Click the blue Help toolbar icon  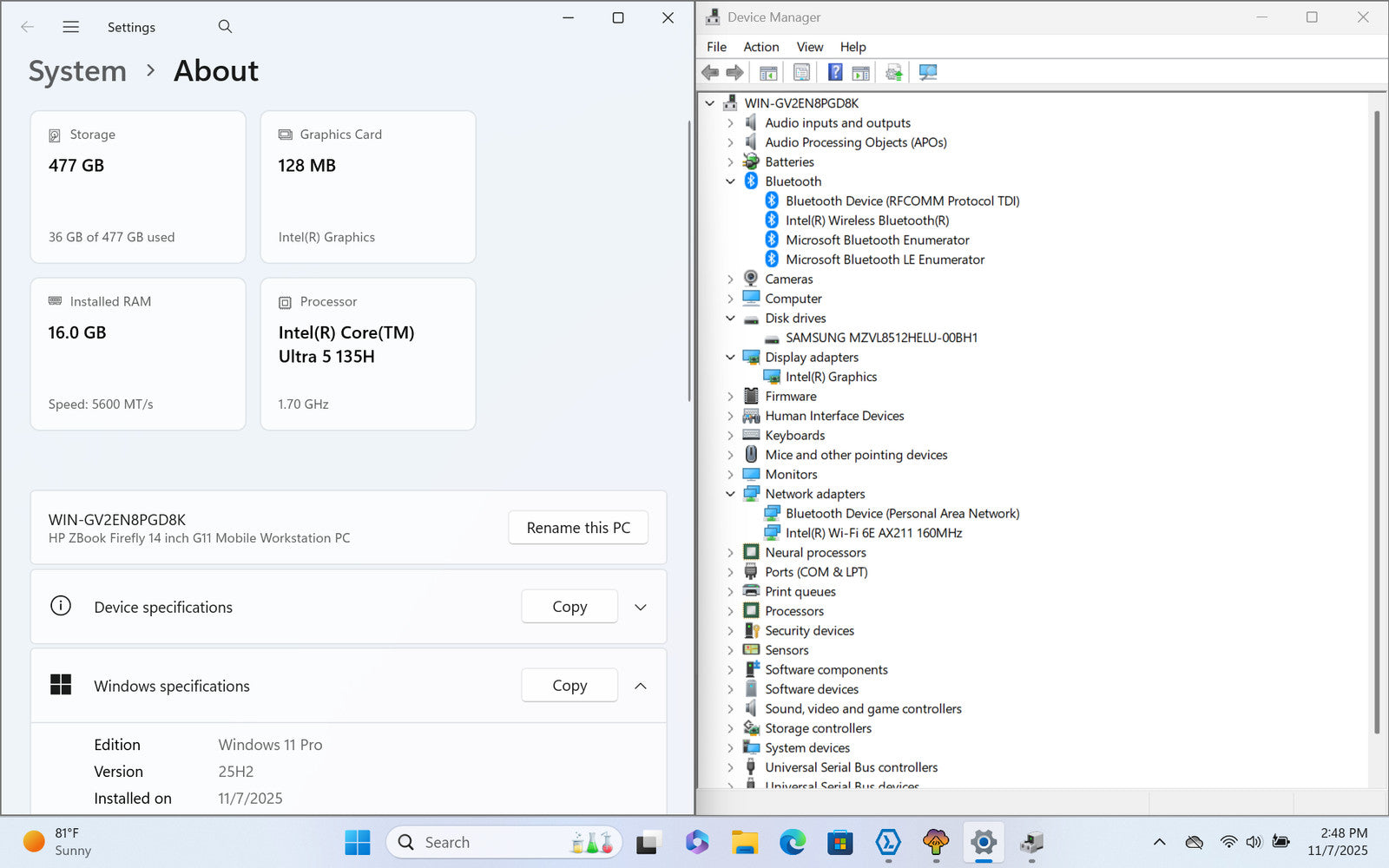pos(834,72)
